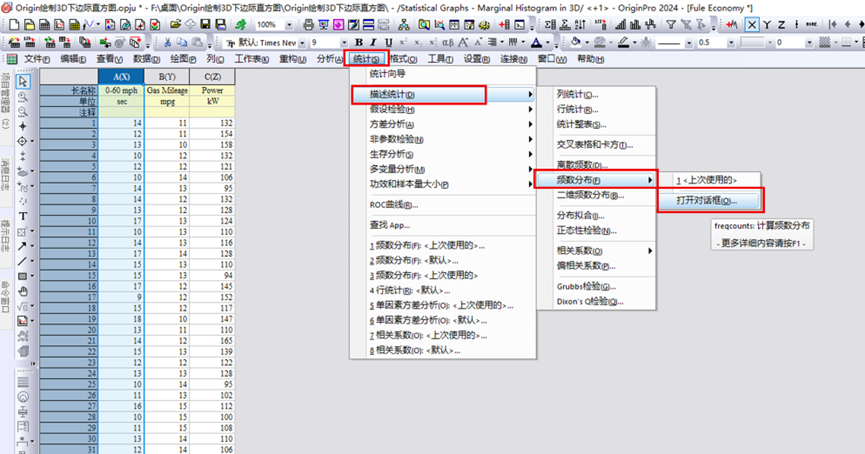
Task: Select column header A(X)
Action: pos(121,77)
